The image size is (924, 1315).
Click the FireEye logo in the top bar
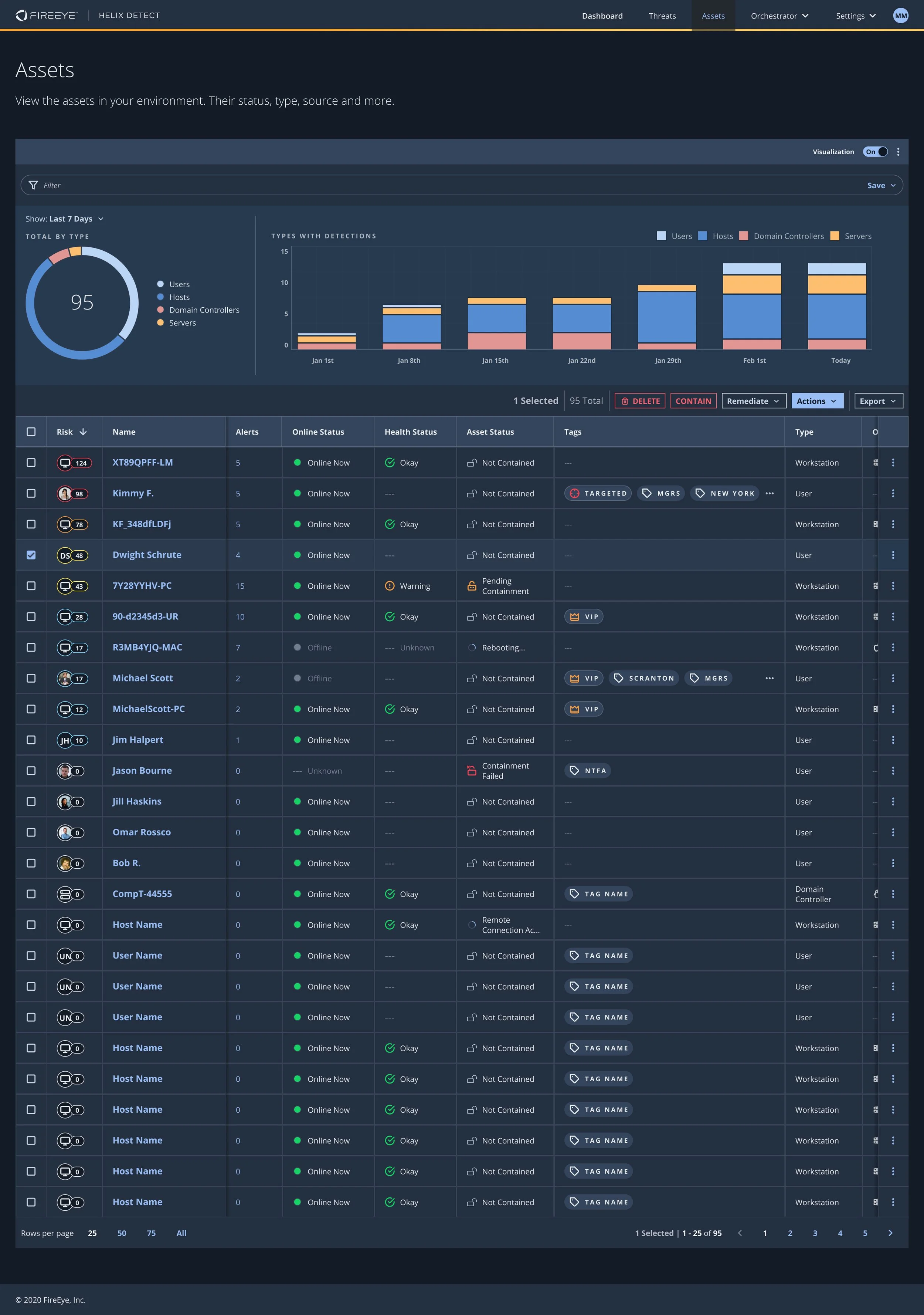[x=46, y=15]
